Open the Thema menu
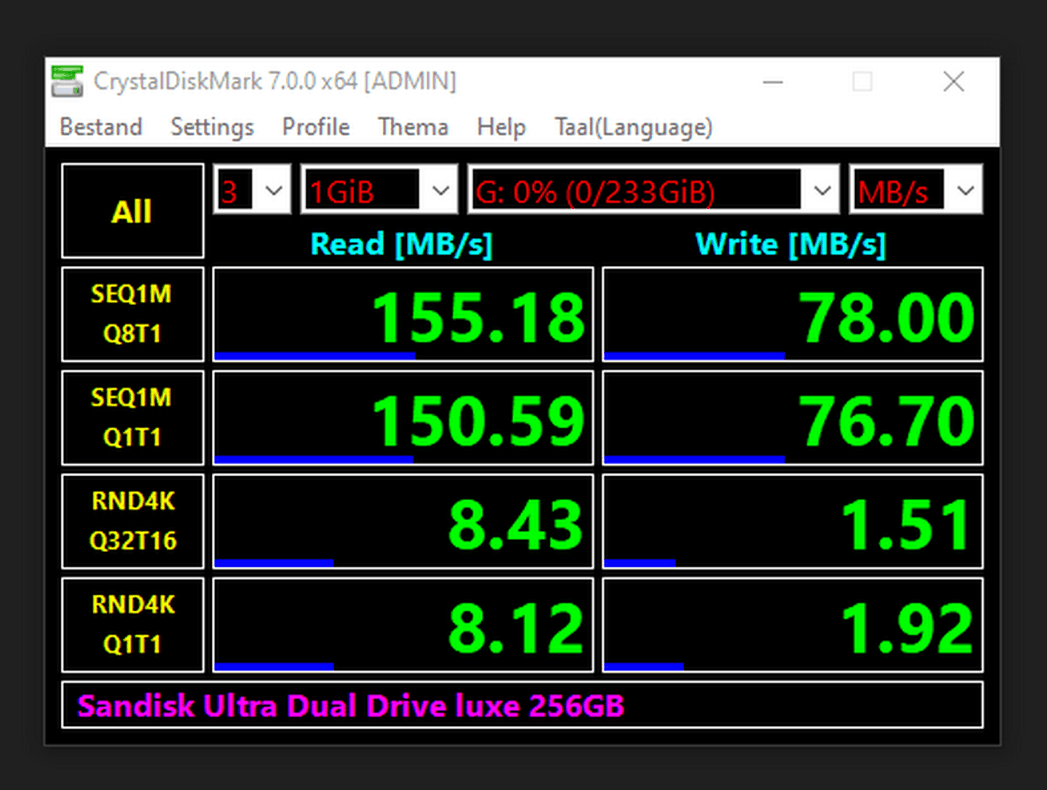This screenshot has width=1047, height=790. tap(413, 127)
